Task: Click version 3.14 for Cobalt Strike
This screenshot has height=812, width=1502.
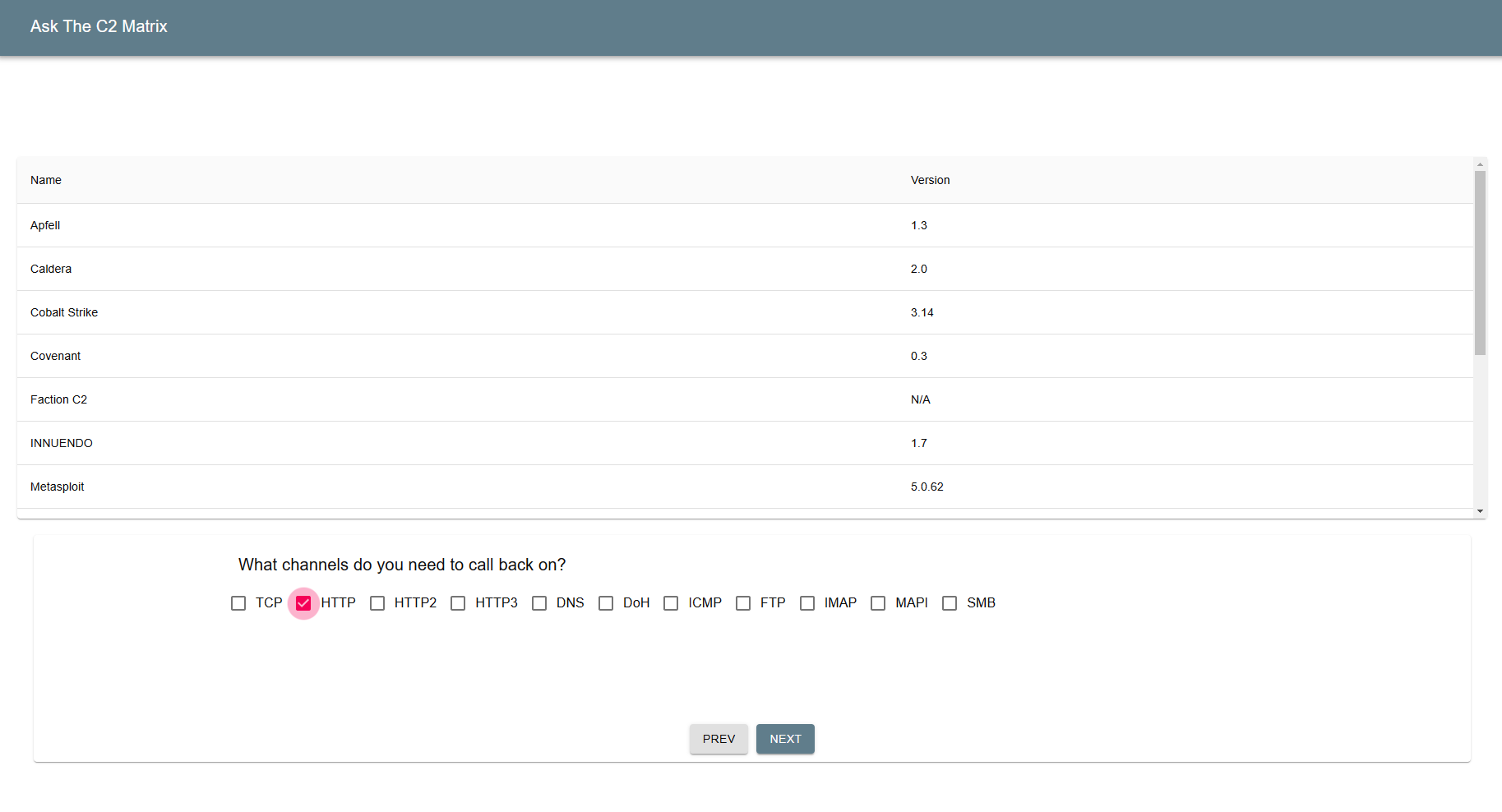Action: (922, 312)
